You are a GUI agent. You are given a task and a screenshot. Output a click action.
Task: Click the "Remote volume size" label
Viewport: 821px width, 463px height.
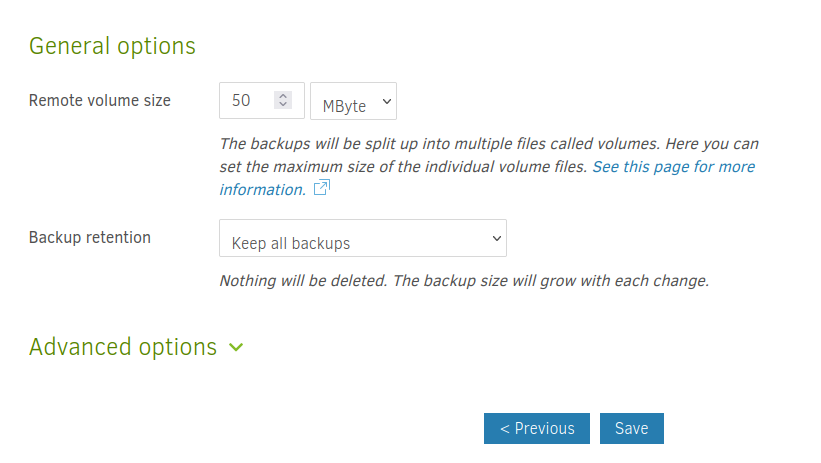click(x=100, y=100)
